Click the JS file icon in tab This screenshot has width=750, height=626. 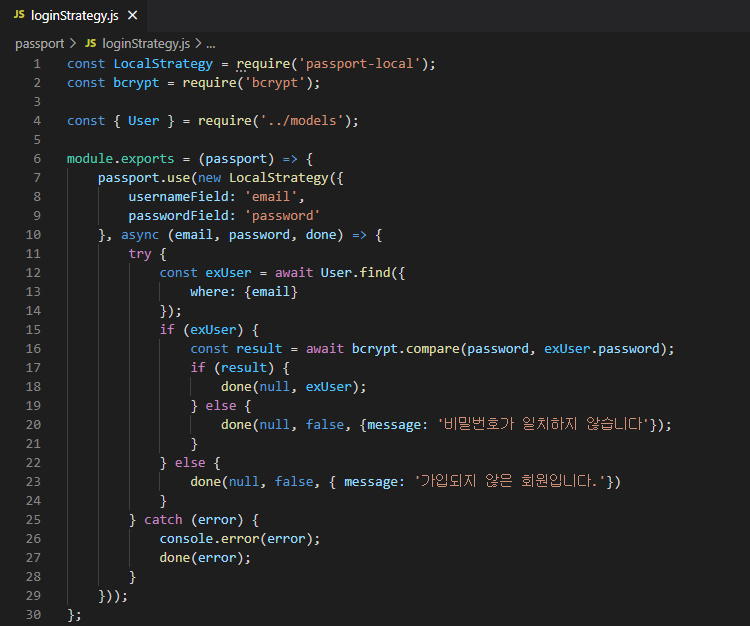pos(19,15)
